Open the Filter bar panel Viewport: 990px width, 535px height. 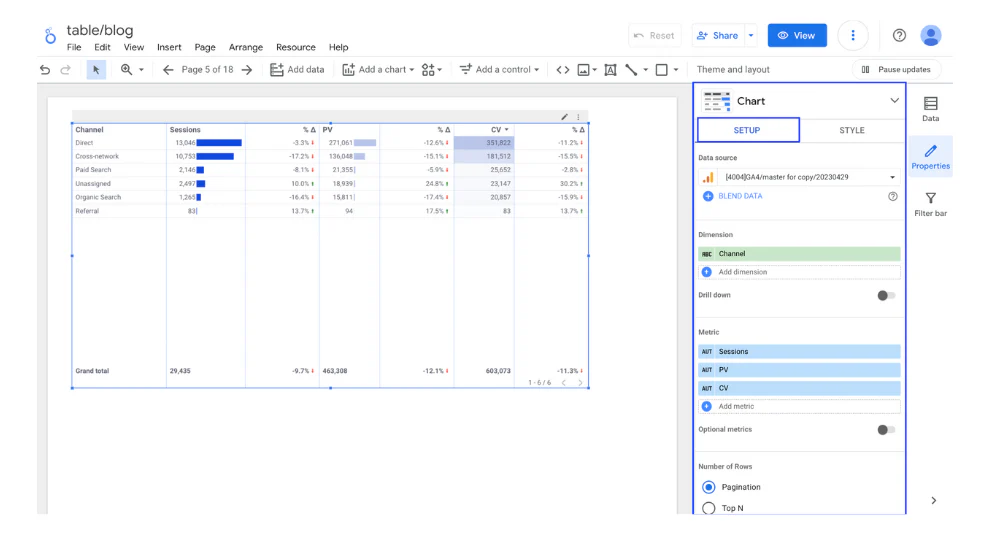coord(931,205)
